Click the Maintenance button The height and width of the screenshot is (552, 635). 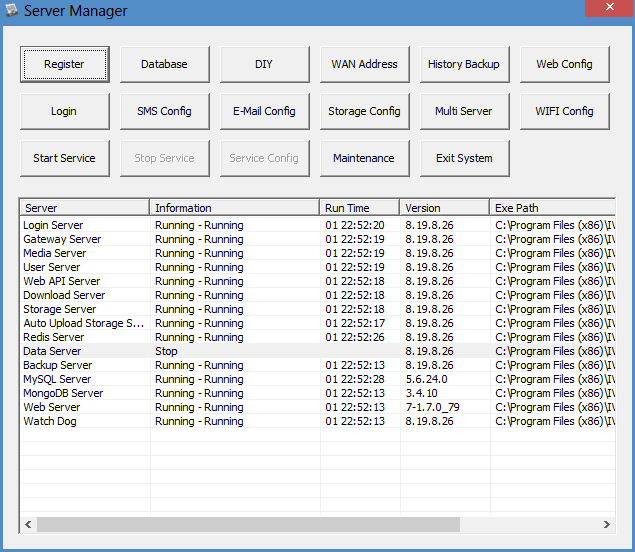pos(365,158)
